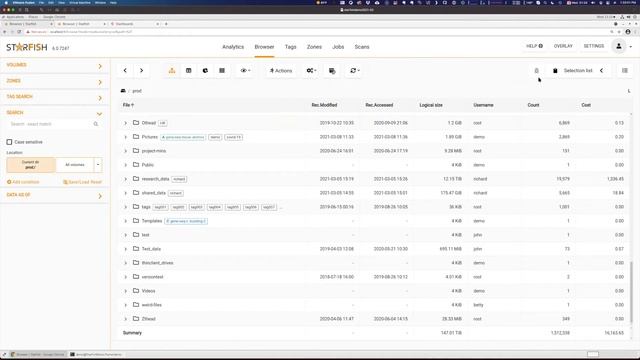Click the search exact match input field
640x360 pixels.
tap(49, 124)
